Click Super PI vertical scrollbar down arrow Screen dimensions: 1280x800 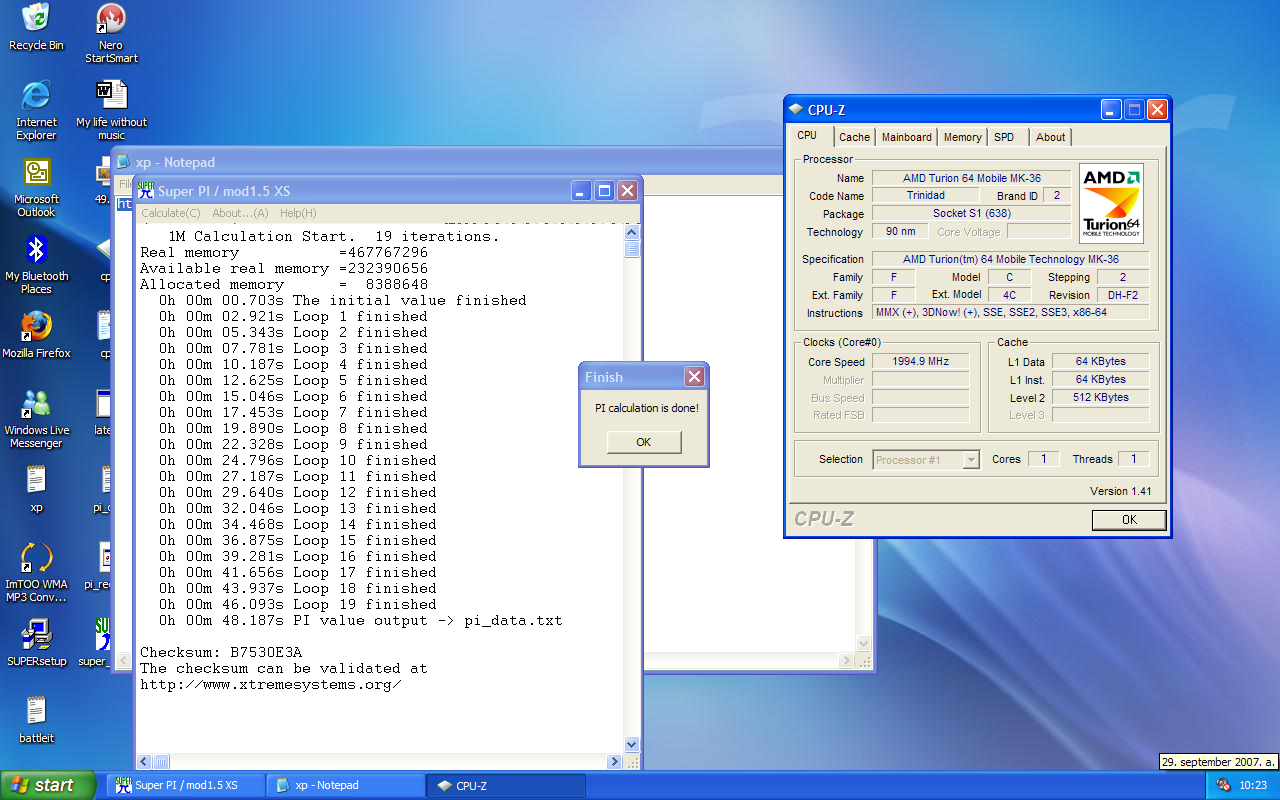pyautogui.click(x=631, y=744)
